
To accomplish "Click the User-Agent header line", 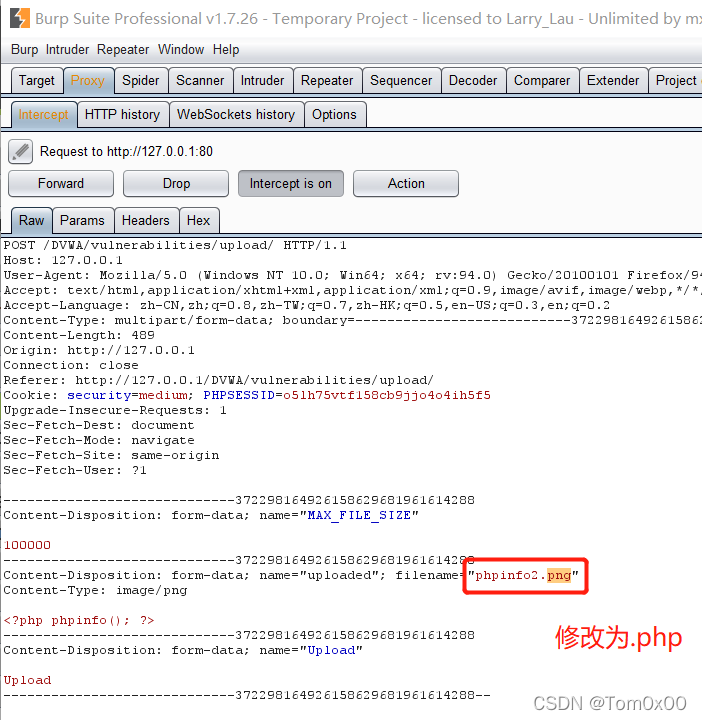I will (x=352, y=276).
